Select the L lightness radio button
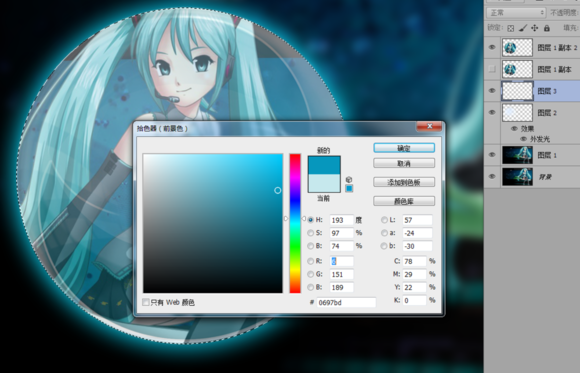580x373 pixels. (384, 220)
